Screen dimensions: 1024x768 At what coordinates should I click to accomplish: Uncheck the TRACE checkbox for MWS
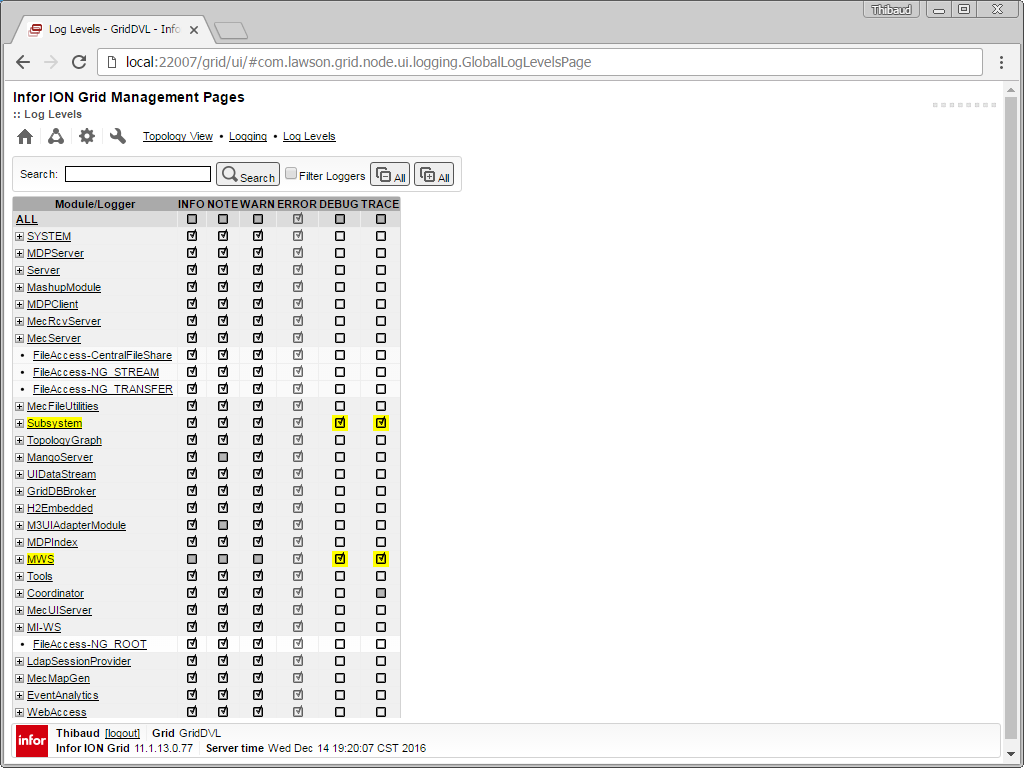click(x=381, y=559)
